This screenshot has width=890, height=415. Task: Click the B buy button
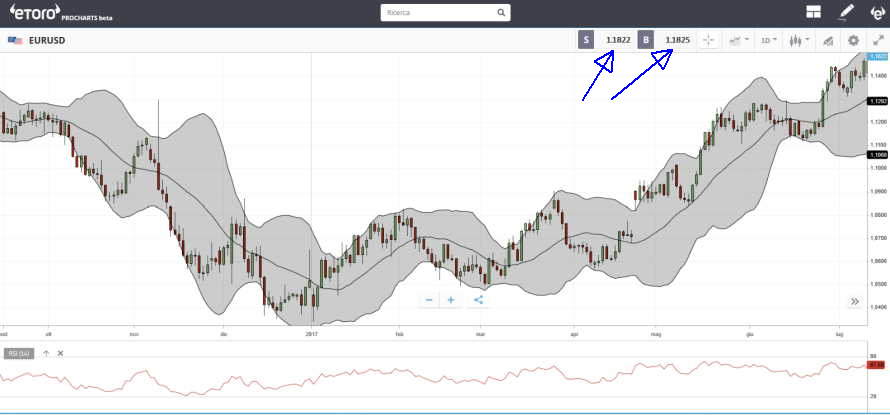click(646, 40)
